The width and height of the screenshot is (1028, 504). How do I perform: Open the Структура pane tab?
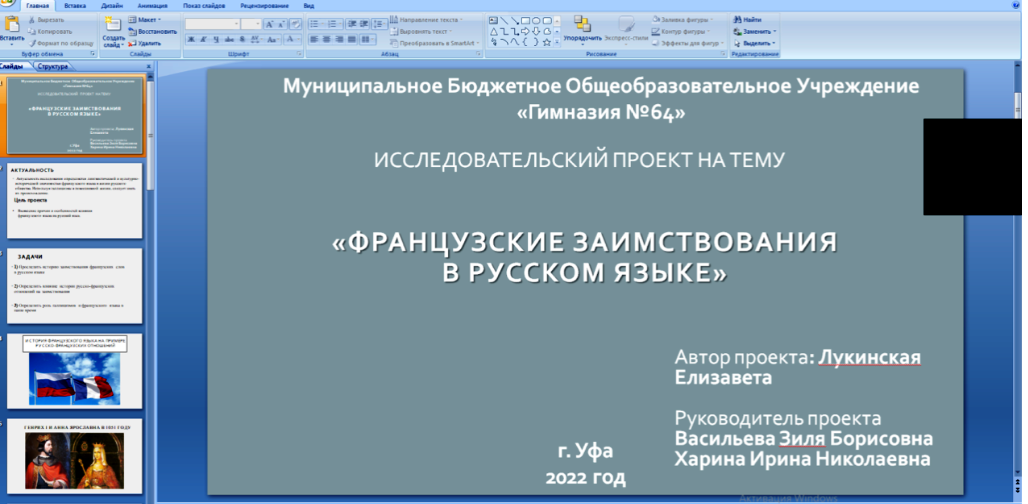[50, 66]
